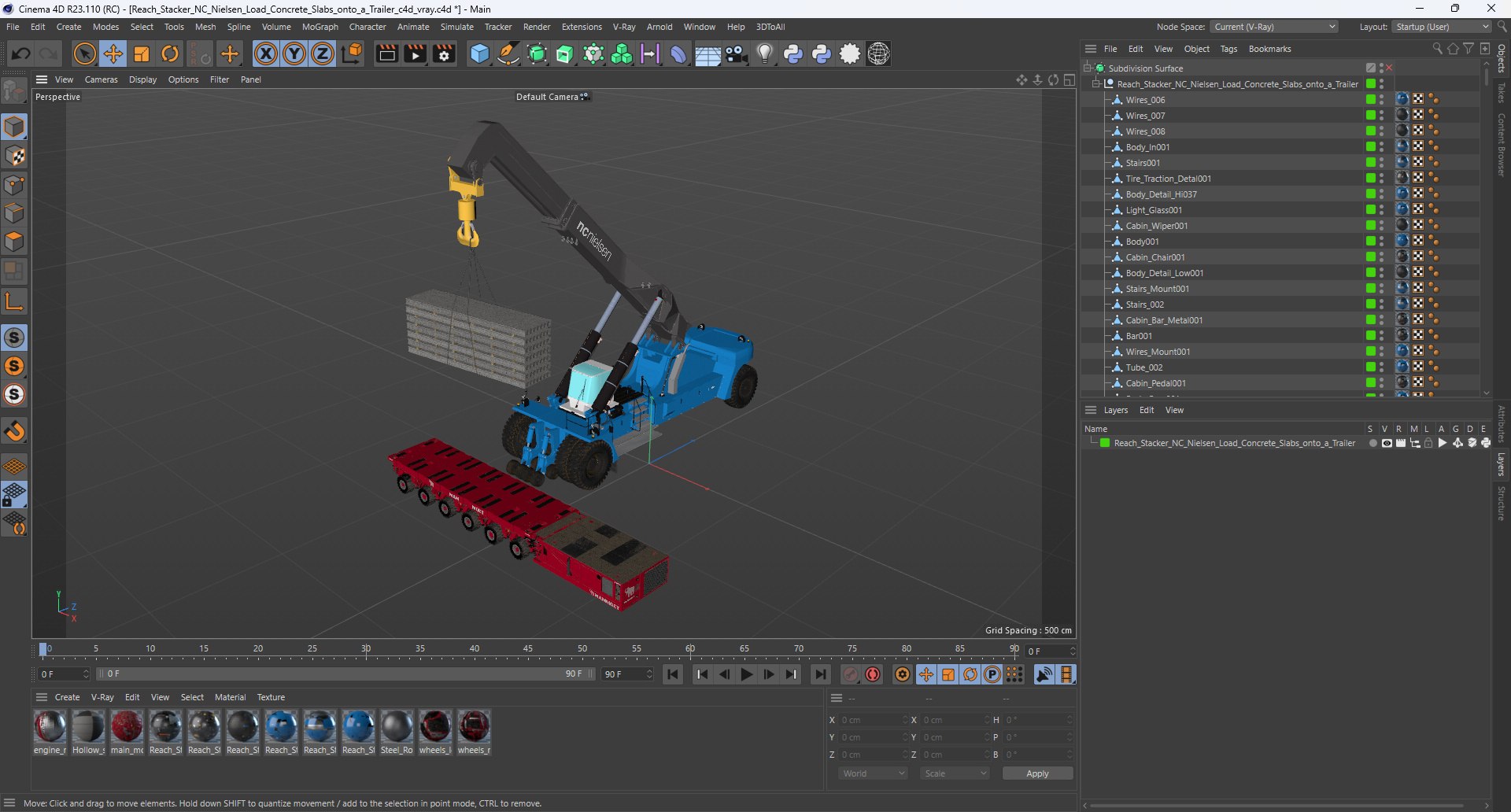
Task: Open Bookmarks in Object Manager
Action: (x=1269, y=49)
